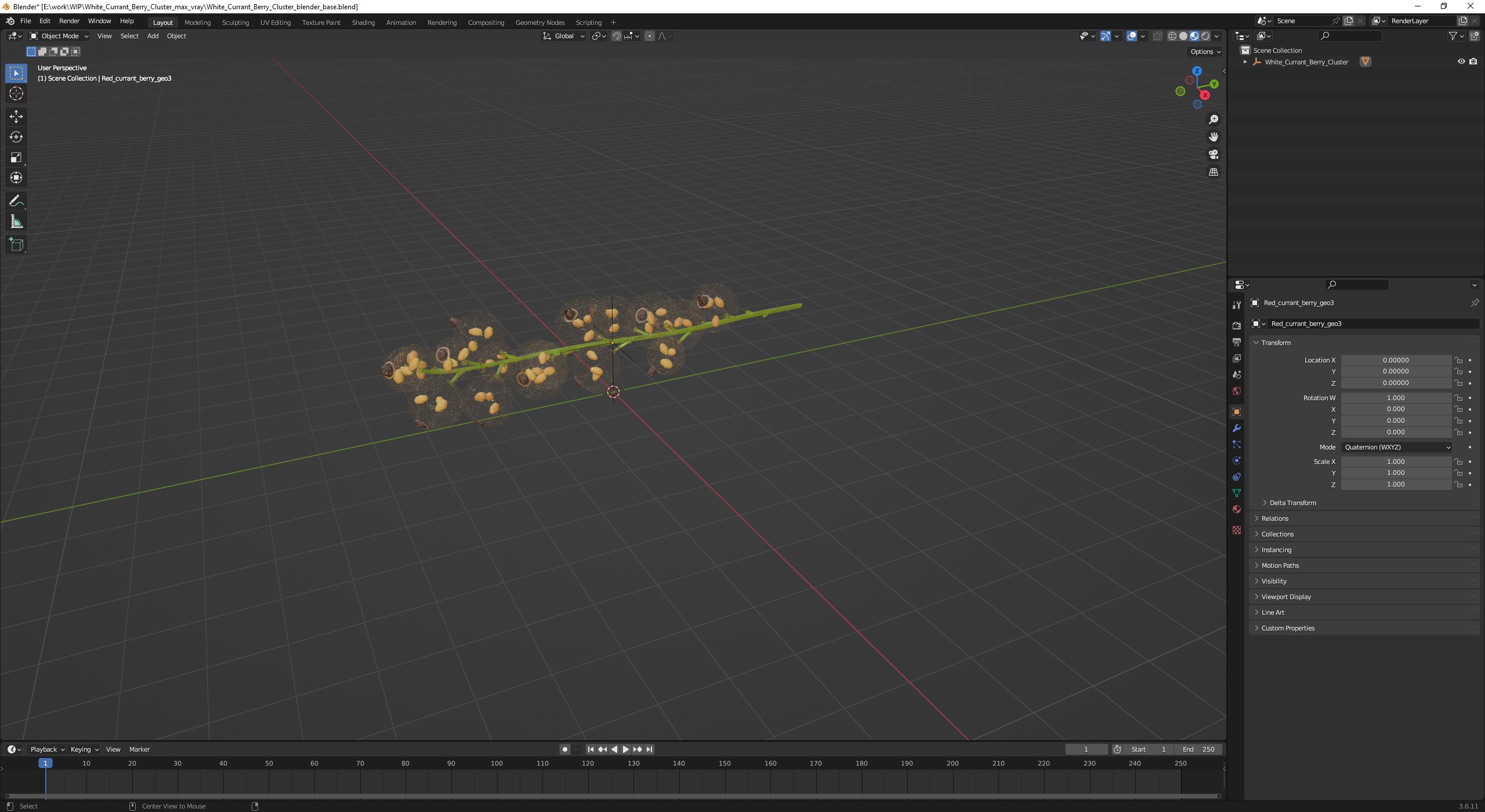Open the Particles properties tab

tap(1236, 444)
